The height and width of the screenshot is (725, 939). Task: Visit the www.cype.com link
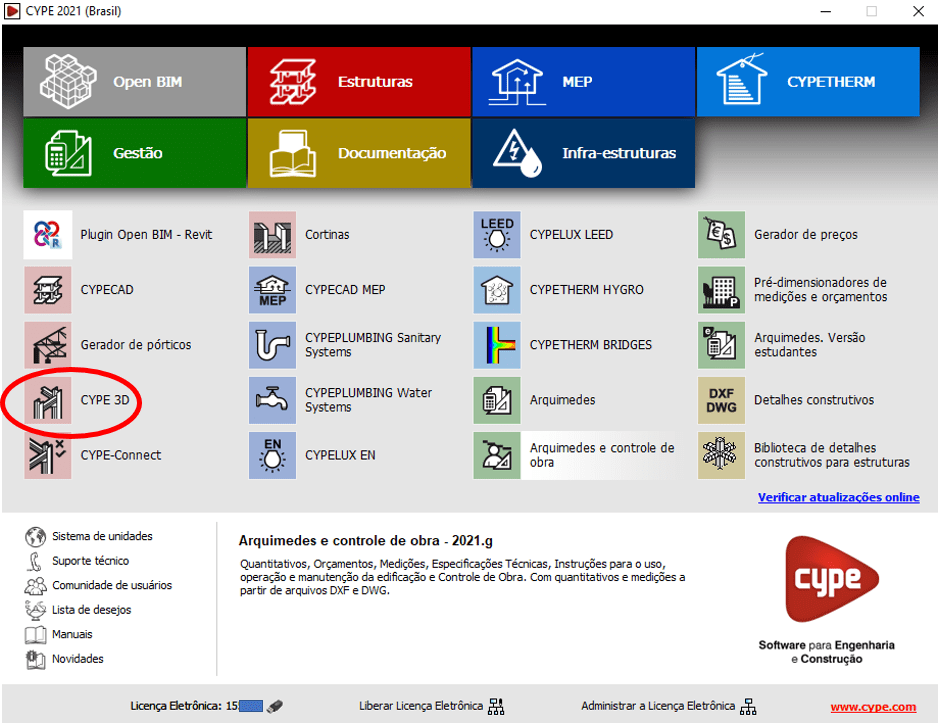pyautogui.click(x=873, y=707)
